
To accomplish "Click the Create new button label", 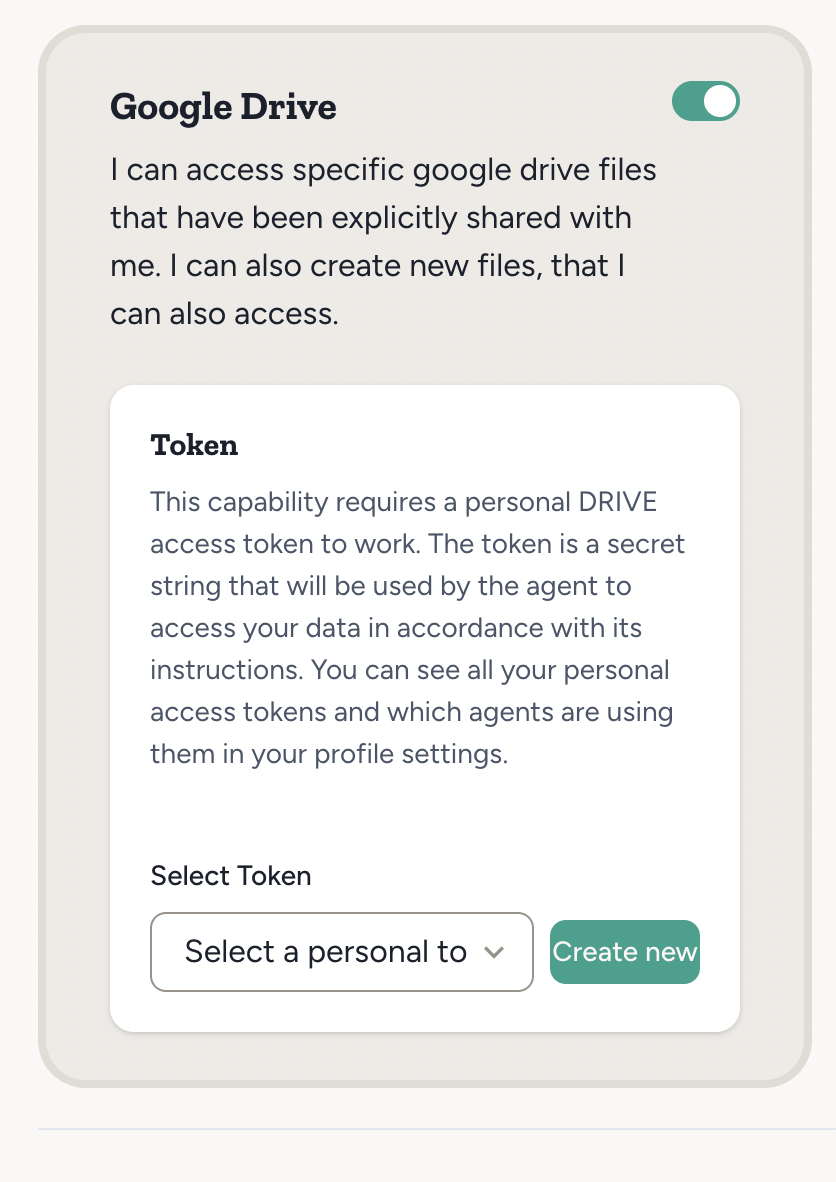I will (x=624, y=952).
